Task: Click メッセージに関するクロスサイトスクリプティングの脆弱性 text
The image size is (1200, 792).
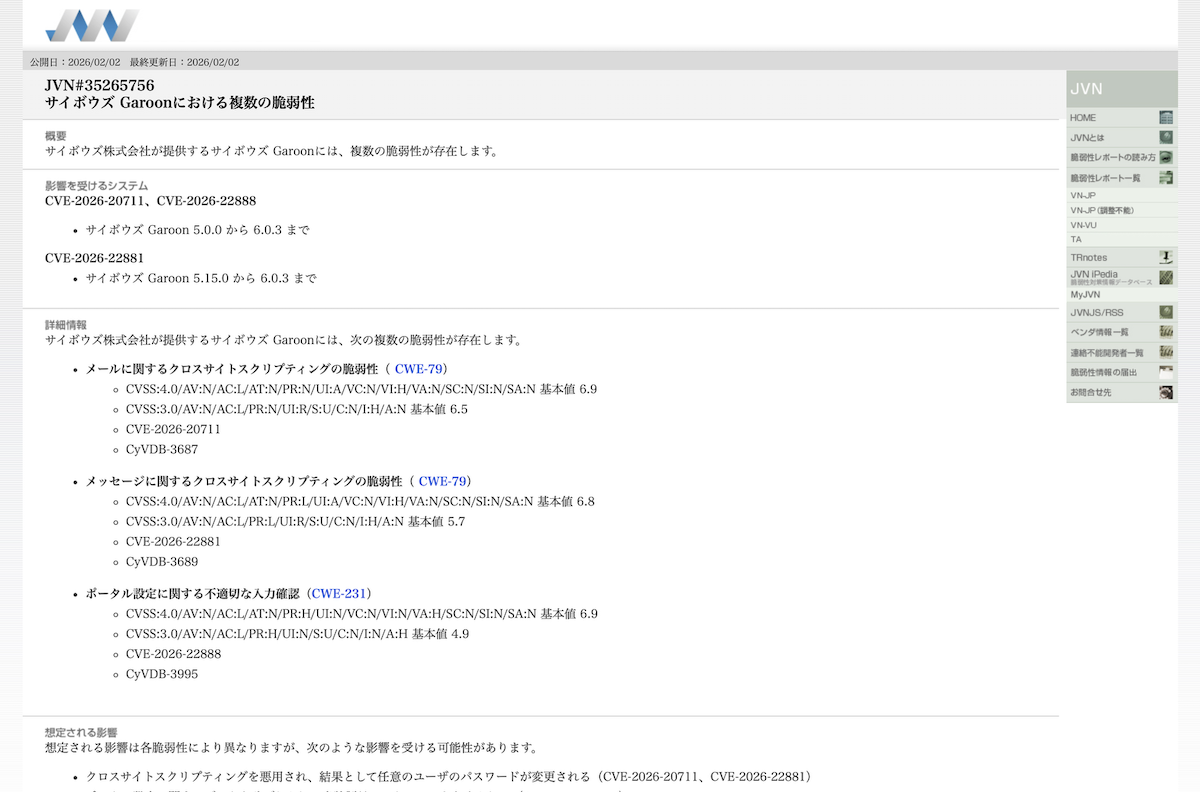Action: pos(244,481)
